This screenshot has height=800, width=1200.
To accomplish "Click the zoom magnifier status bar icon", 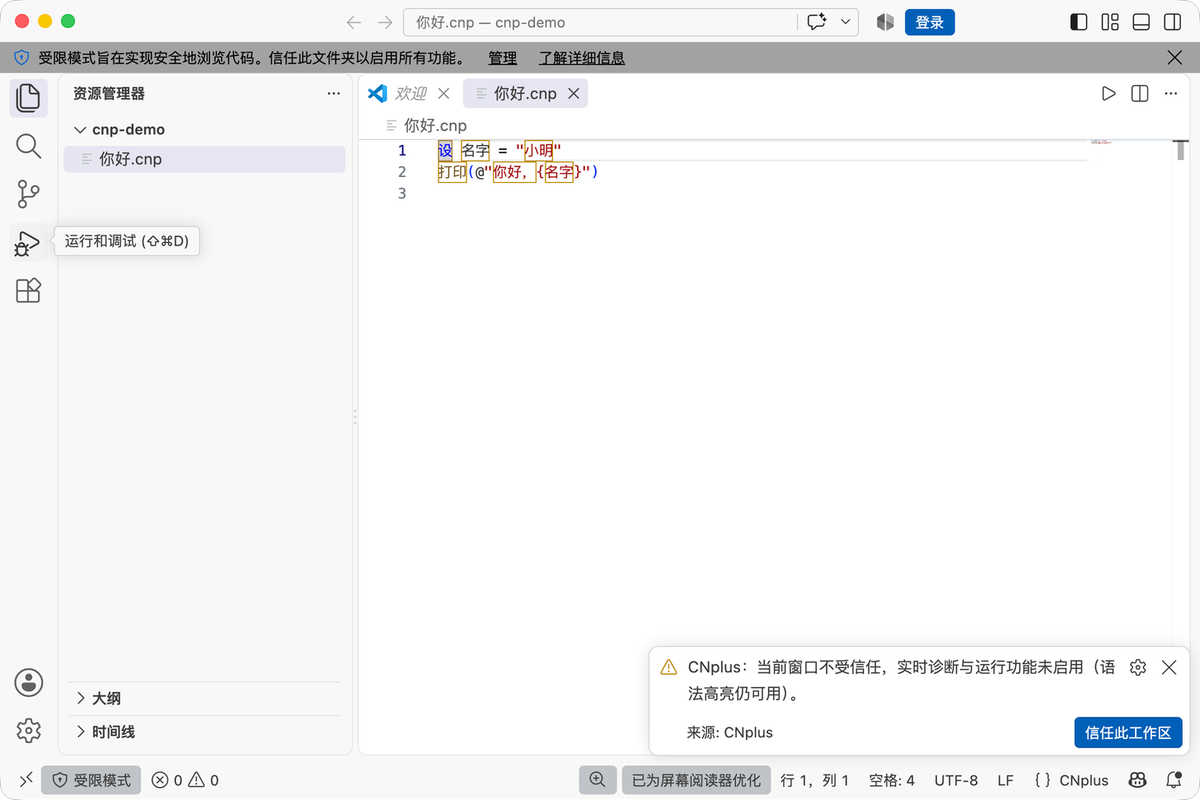I will coord(597,780).
